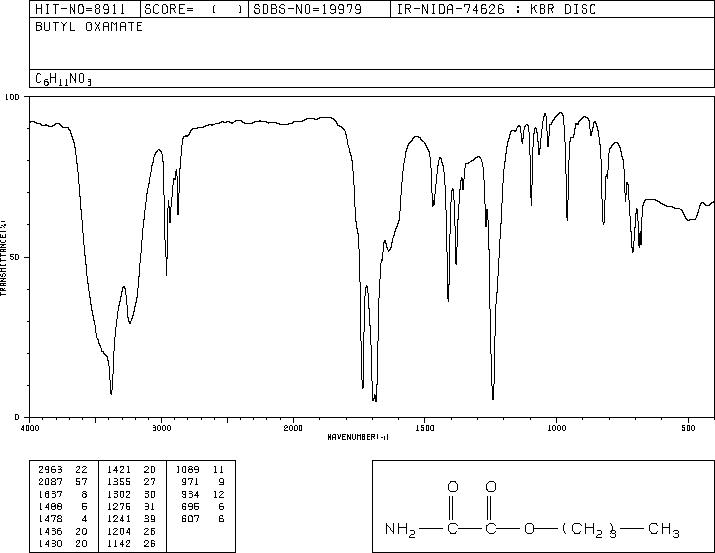Select the molecular formula C6H11NO3

point(63,79)
